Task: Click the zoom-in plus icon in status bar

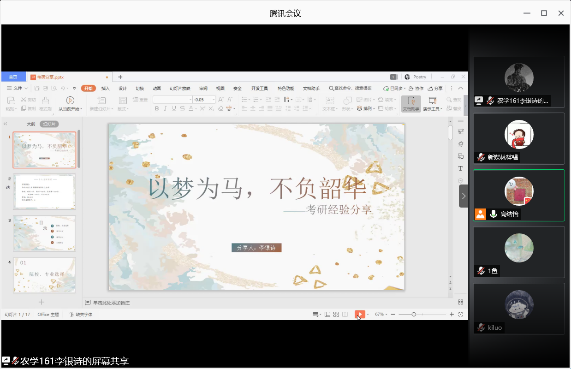Action: tap(452, 314)
